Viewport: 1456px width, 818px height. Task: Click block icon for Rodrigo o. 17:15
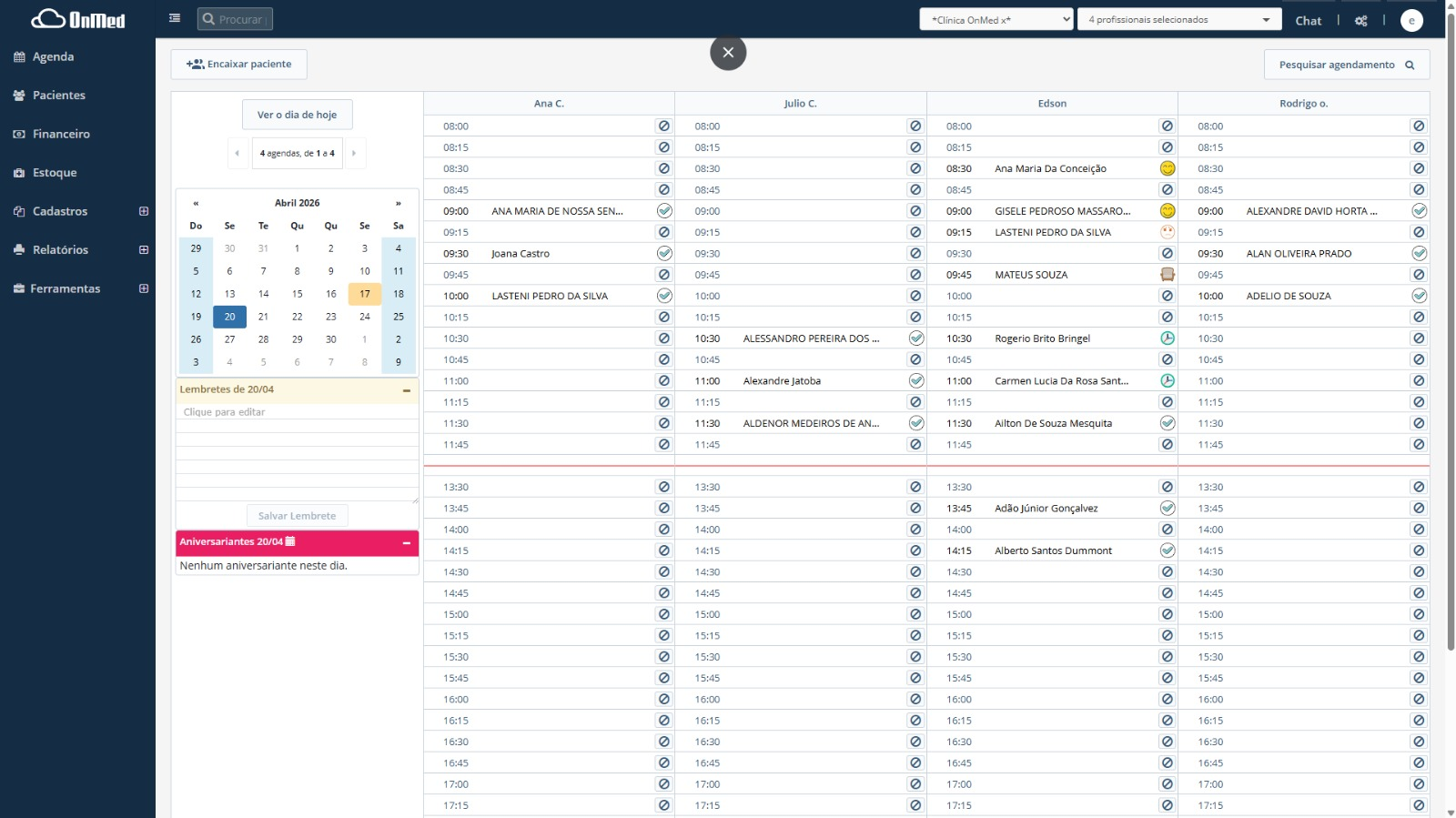[1419, 805]
